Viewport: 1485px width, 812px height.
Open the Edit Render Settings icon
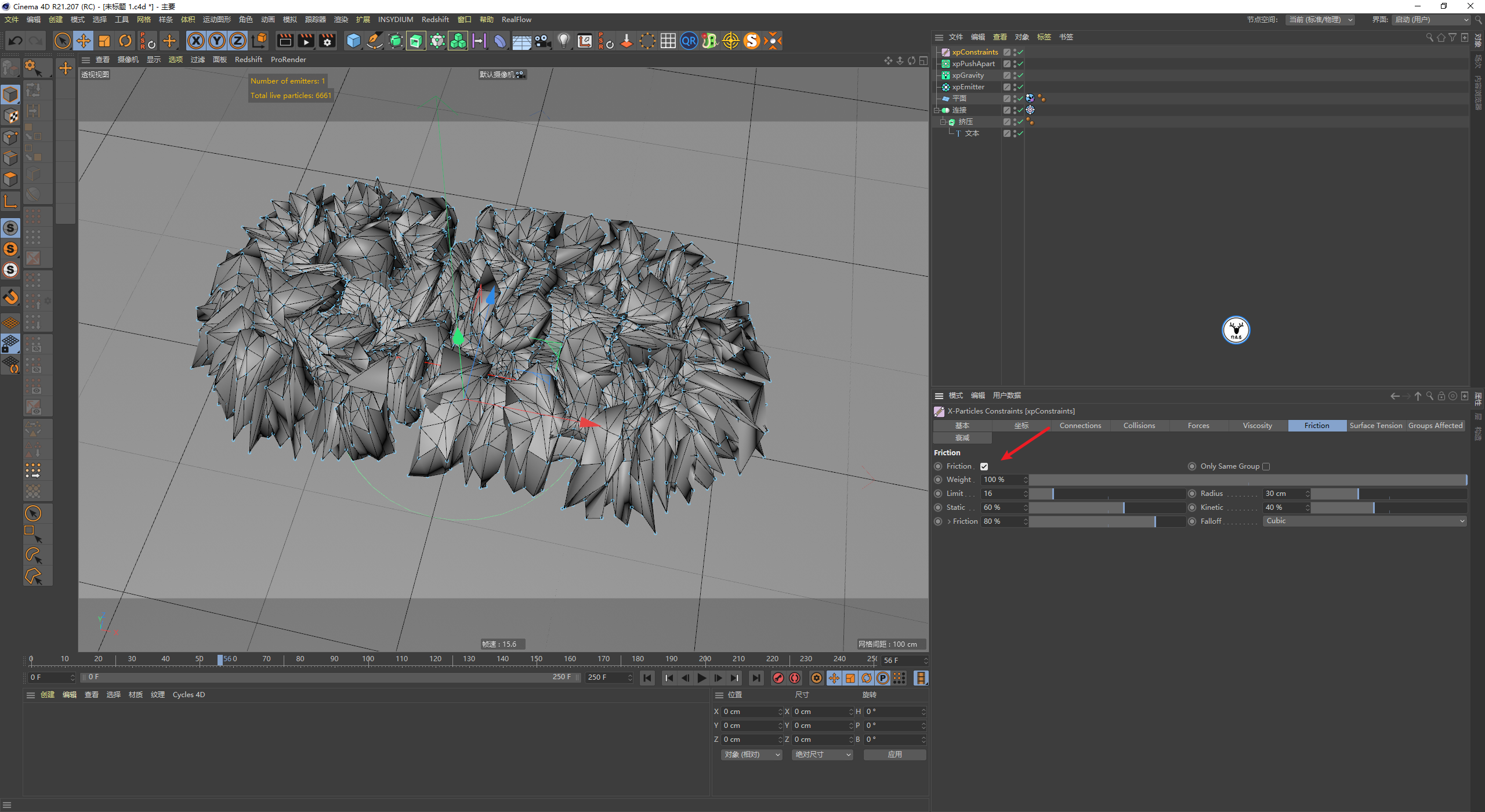(327, 41)
